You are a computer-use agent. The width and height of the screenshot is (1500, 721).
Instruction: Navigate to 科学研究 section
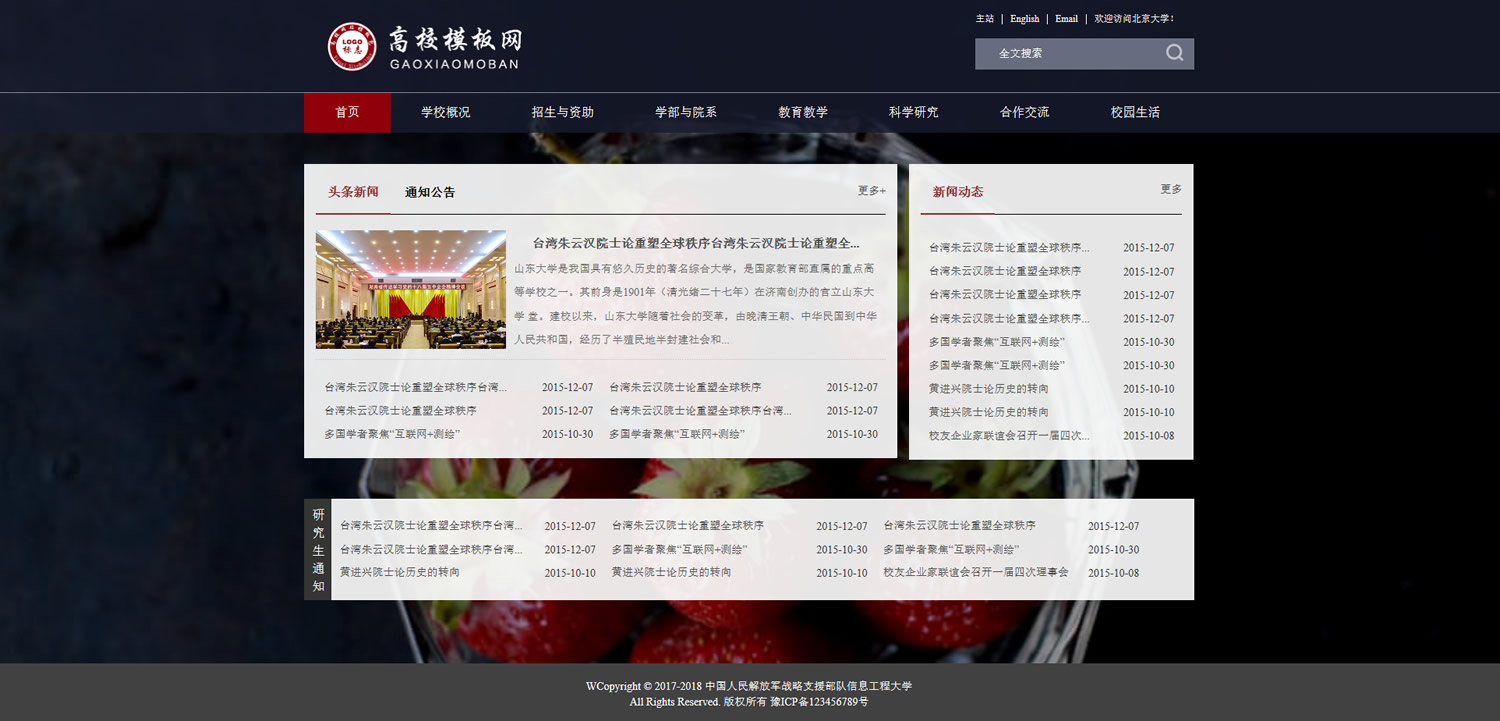coord(913,113)
